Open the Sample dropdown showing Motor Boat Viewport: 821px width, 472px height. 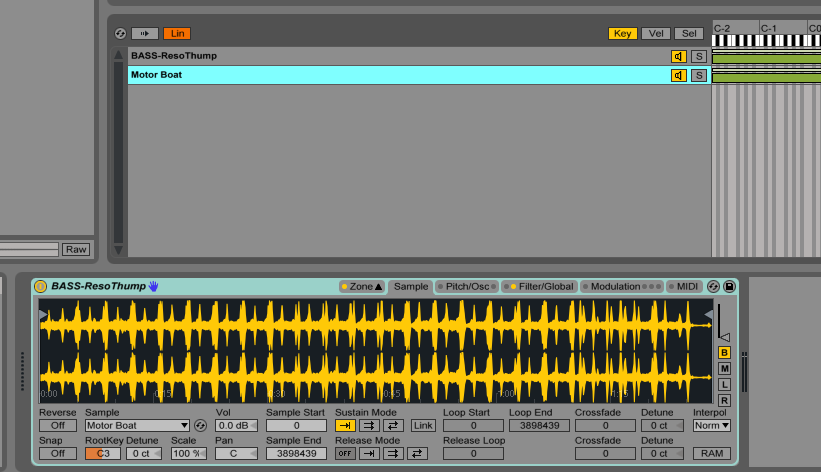point(137,426)
